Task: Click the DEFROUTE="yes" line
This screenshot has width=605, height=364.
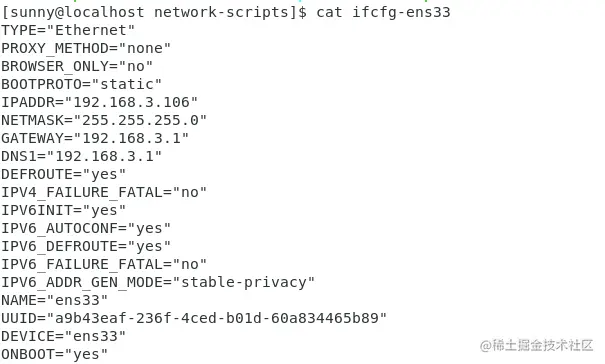Action: point(64,174)
